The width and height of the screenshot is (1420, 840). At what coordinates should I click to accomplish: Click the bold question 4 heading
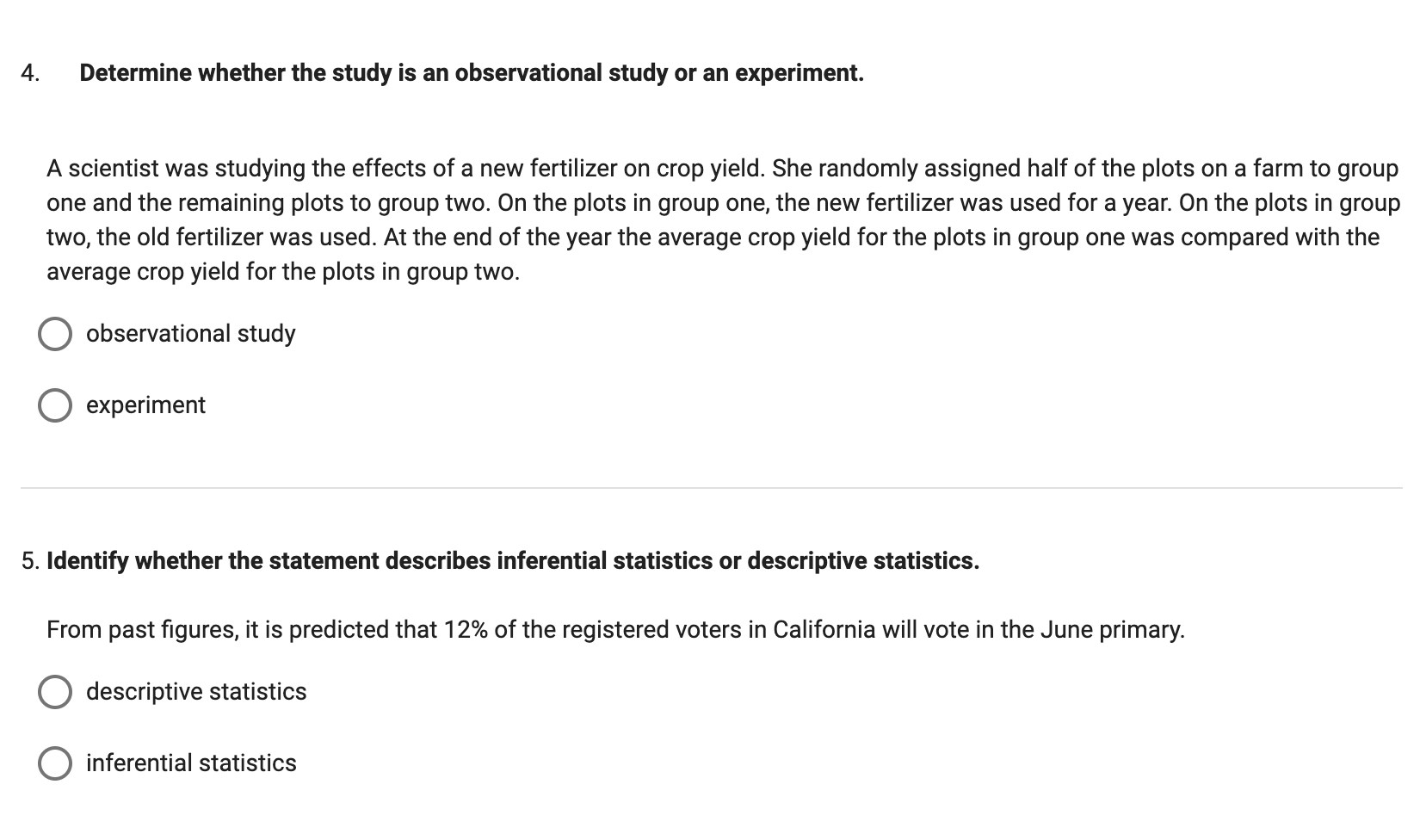pyautogui.click(x=472, y=73)
